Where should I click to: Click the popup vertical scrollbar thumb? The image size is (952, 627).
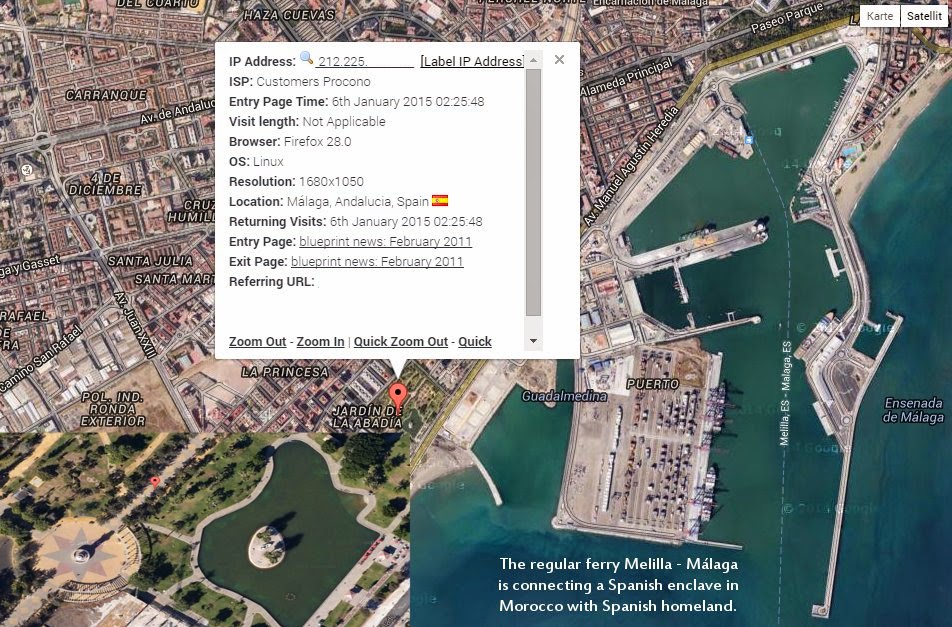[x=533, y=192]
